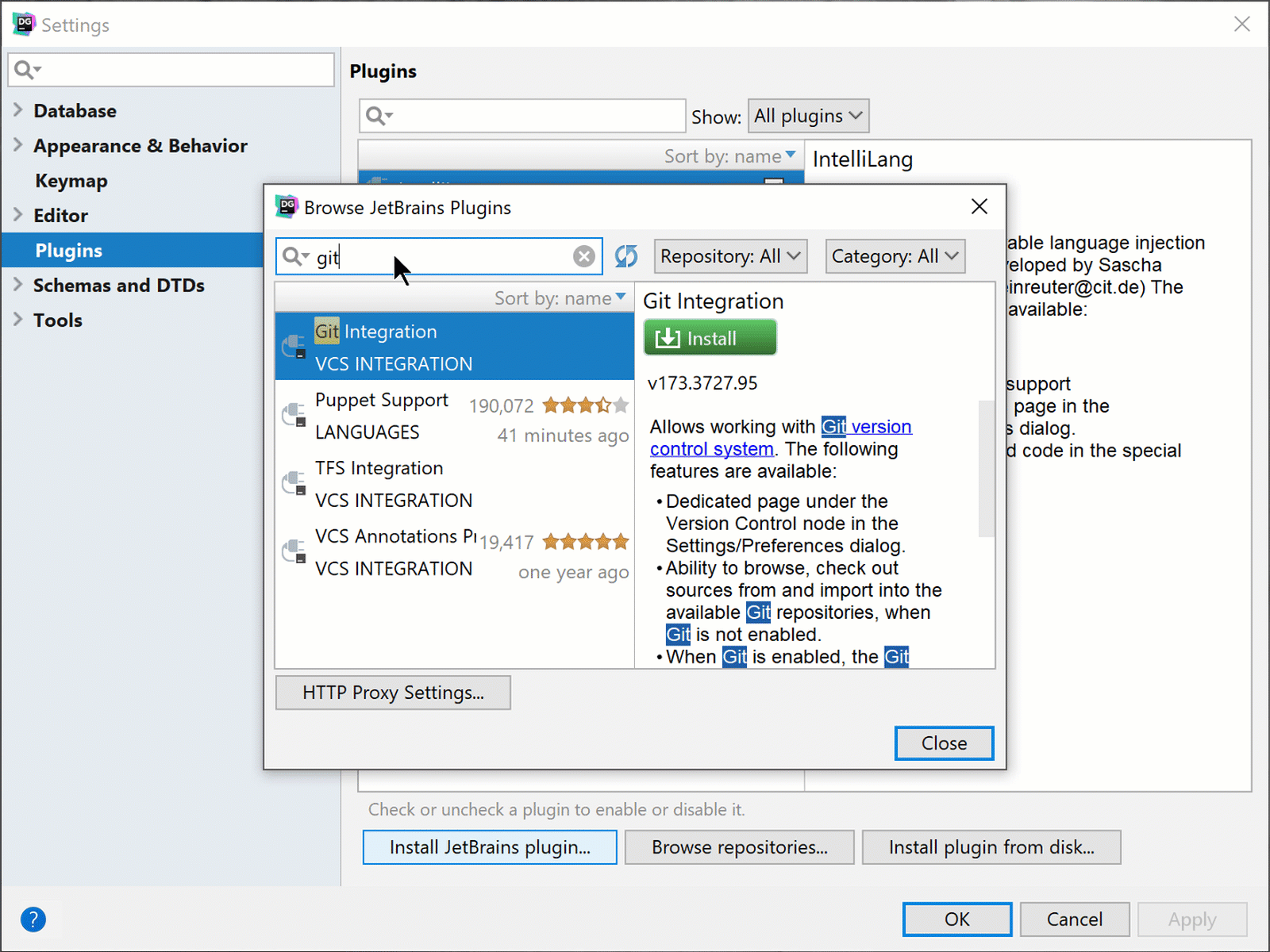Click the DataGrip logo in Settings title bar
The width and height of the screenshot is (1270, 952).
point(24,24)
